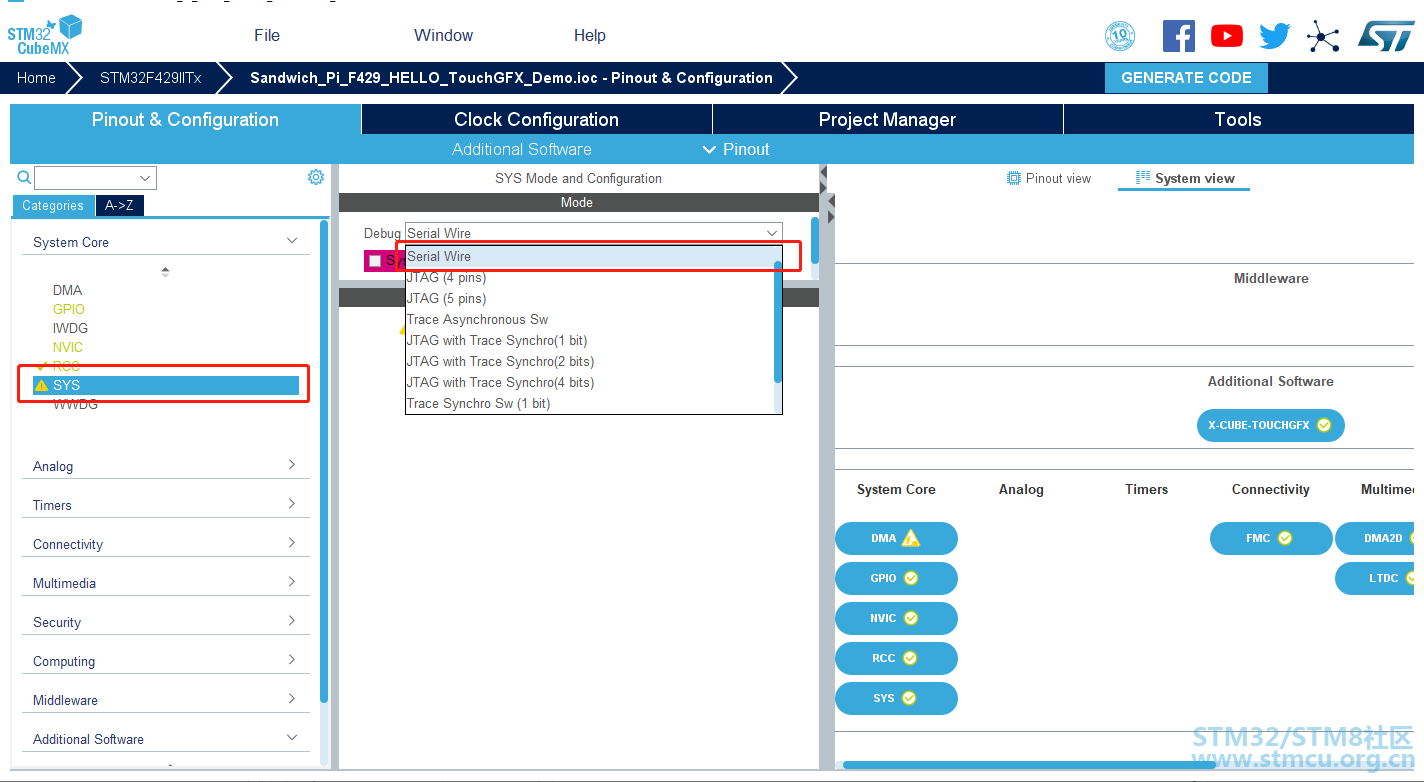Click the search magnifier icon
This screenshot has height=782, width=1424.
pyautogui.click(x=24, y=178)
